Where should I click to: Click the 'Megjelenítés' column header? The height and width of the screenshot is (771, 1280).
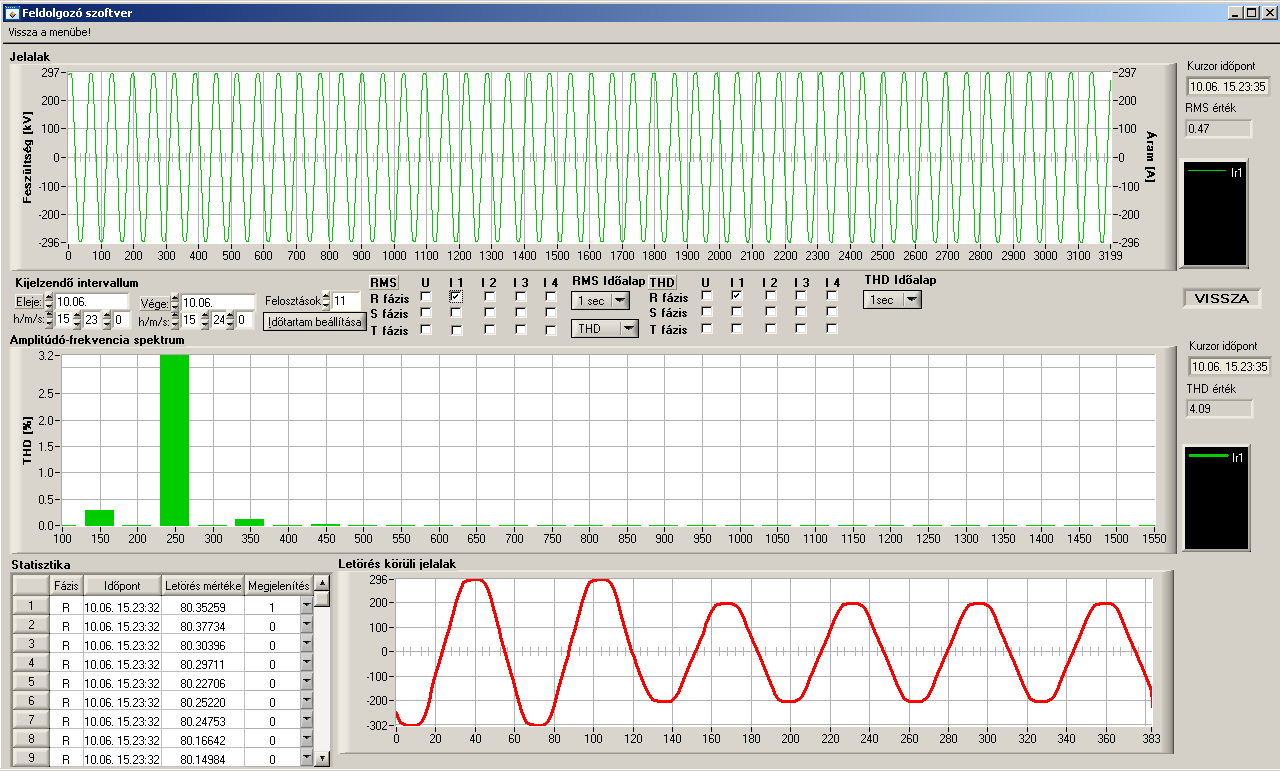(279, 586)
